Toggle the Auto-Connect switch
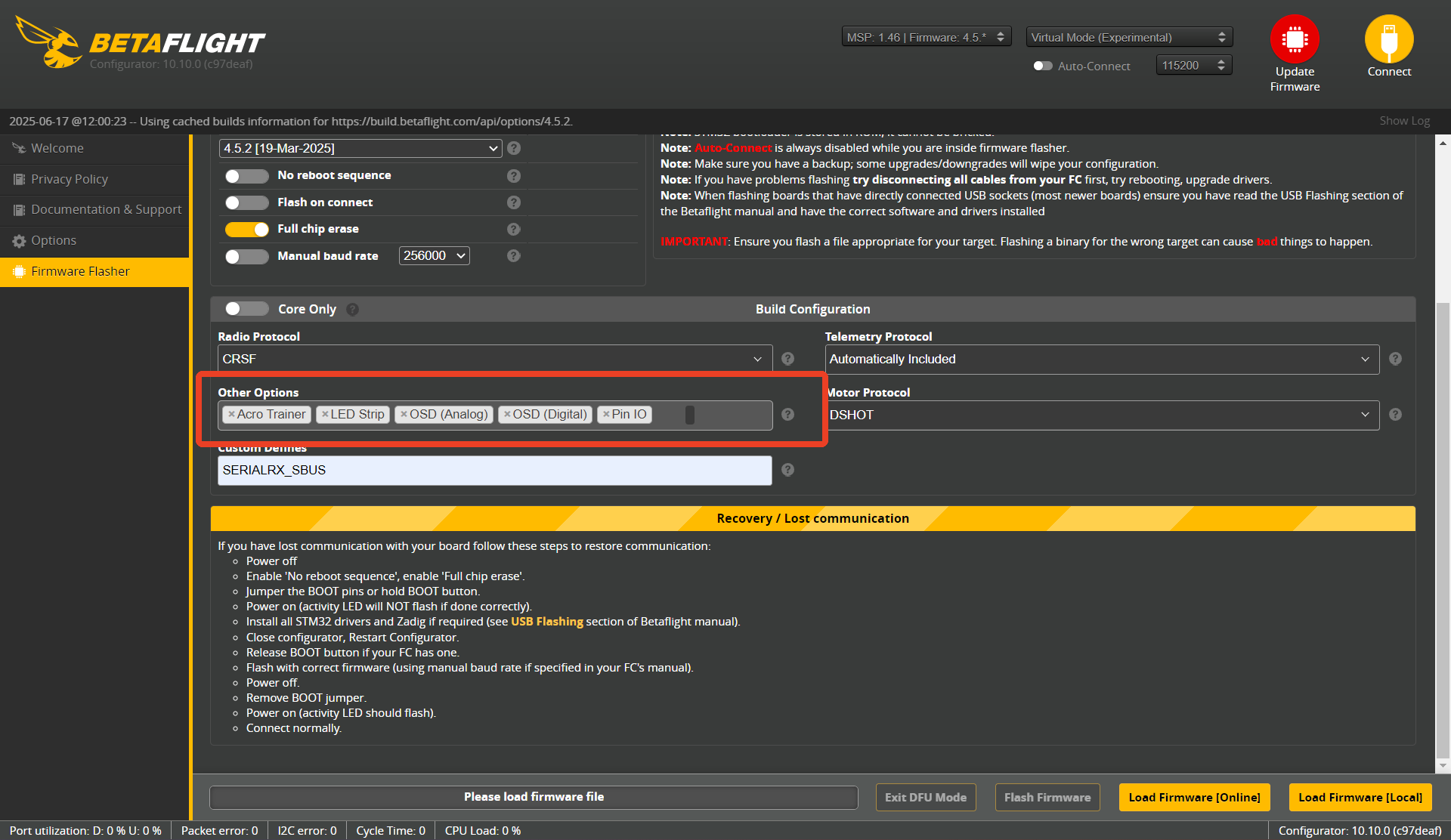The width and height of the screenshot is (1451, 840). 1043,66
